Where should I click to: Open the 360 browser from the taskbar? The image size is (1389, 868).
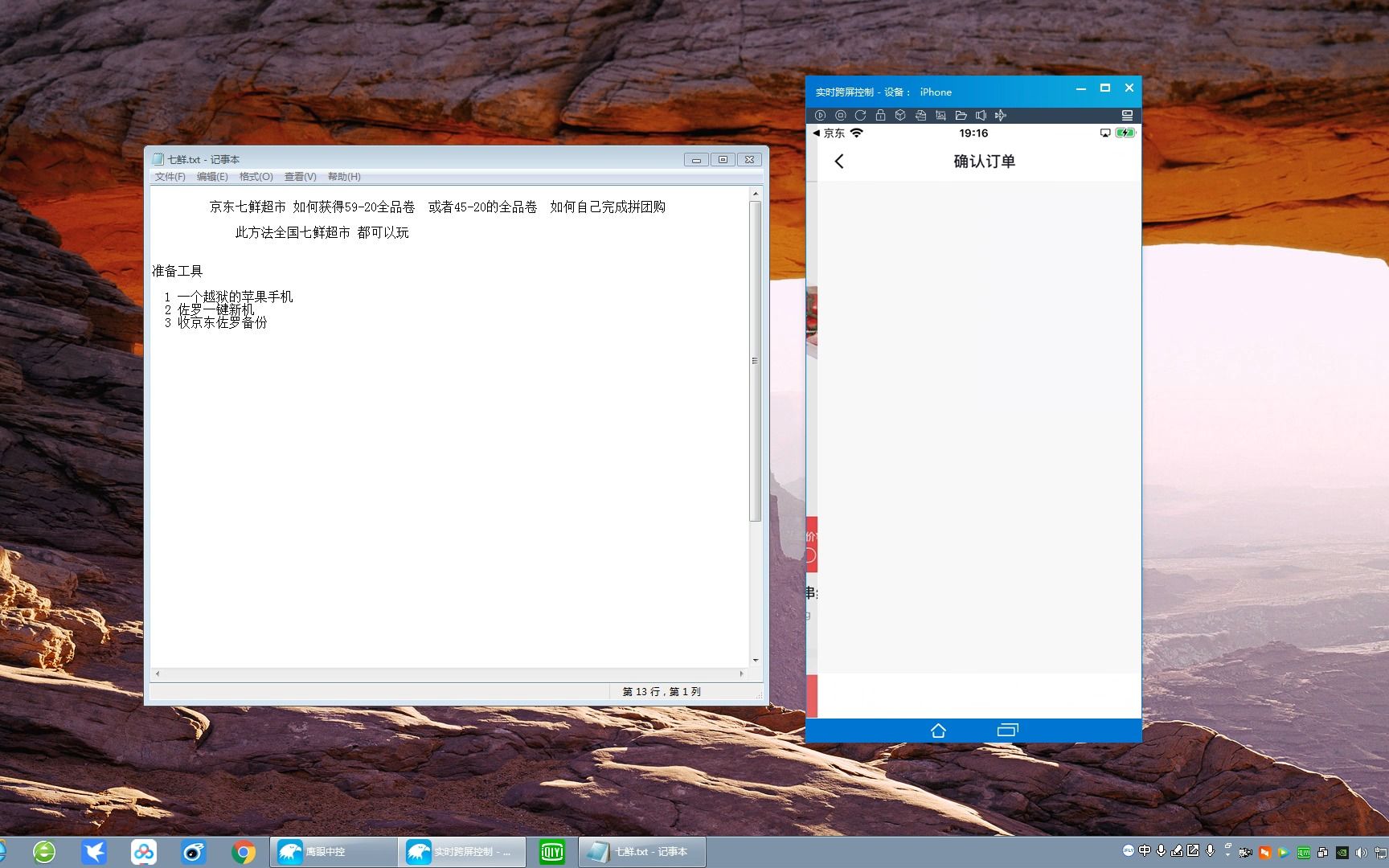44,852
